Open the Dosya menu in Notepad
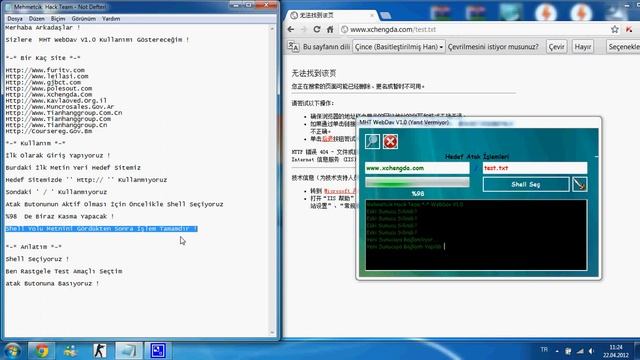 pyautogui.click(x=15, y=19)
